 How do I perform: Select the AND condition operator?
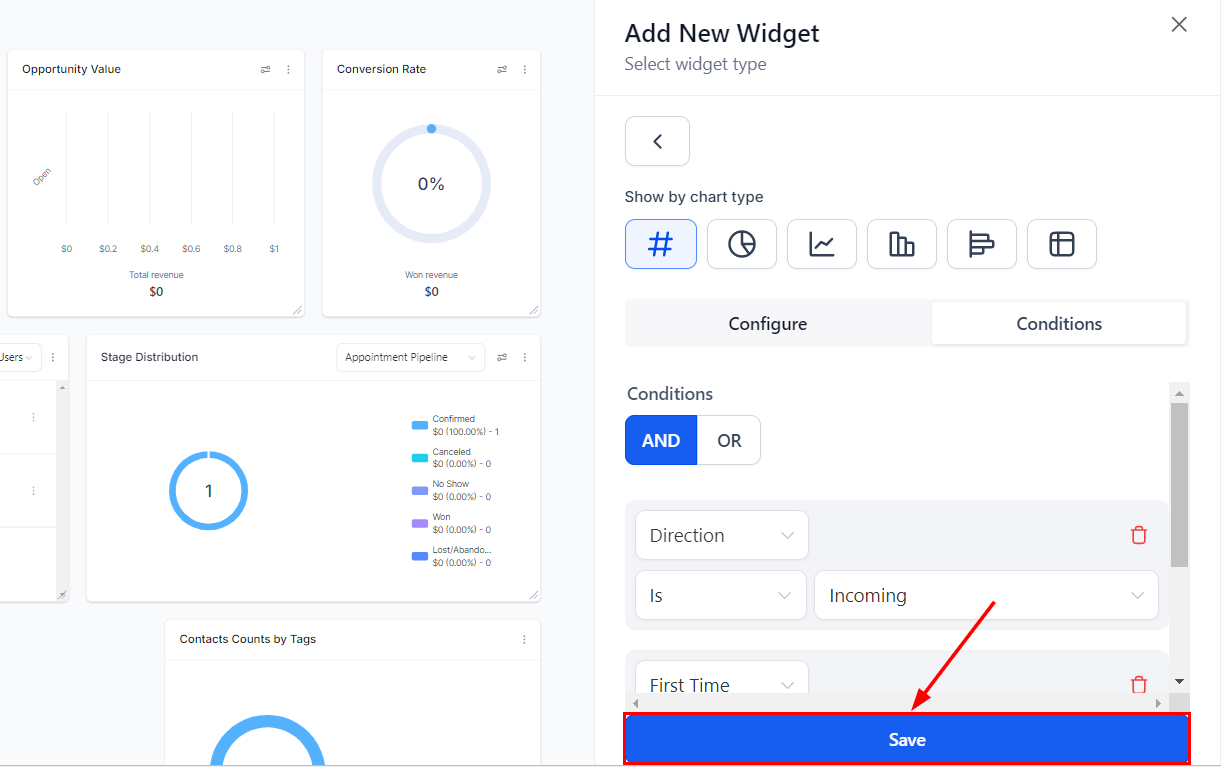(661, 440)
